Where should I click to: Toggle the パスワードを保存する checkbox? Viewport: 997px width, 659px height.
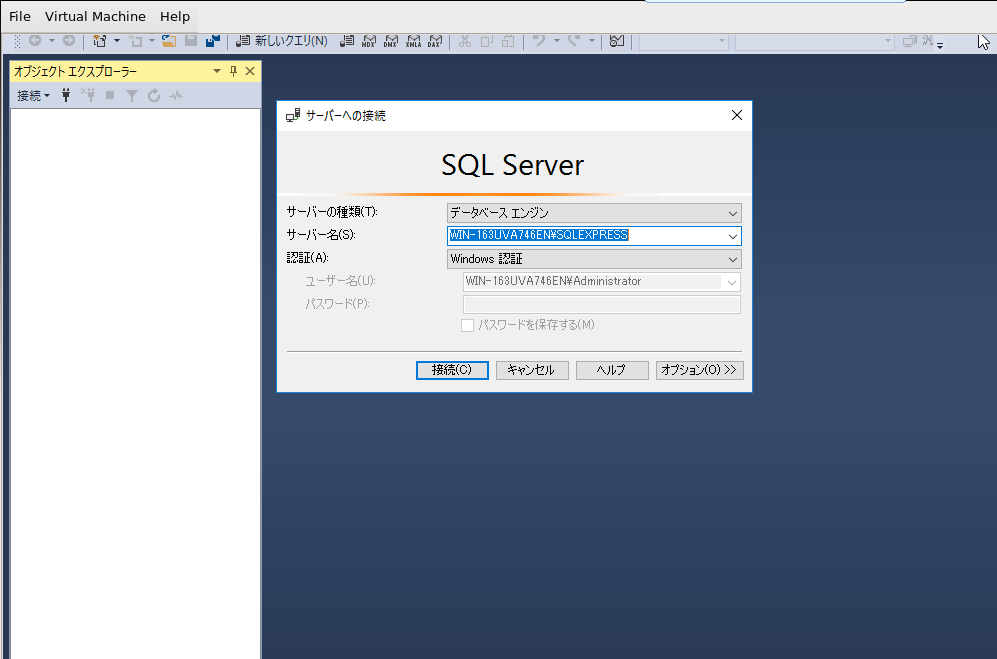click(467, 325)
